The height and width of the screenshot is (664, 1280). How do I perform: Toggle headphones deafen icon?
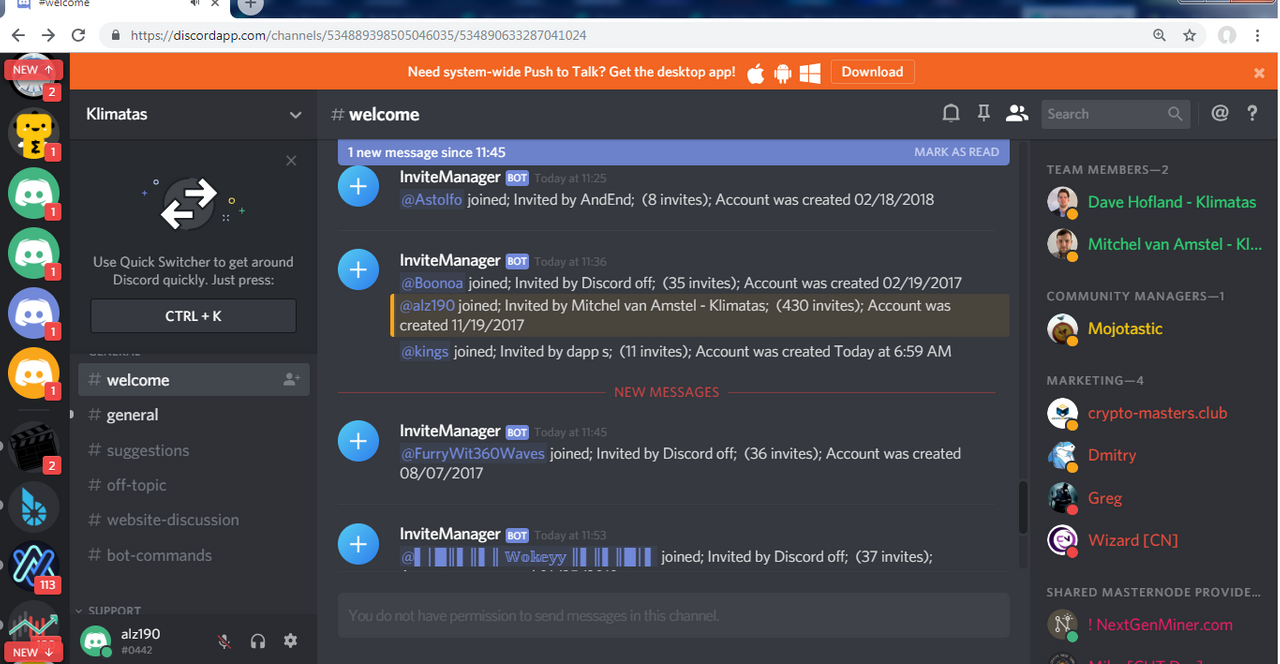258,641
